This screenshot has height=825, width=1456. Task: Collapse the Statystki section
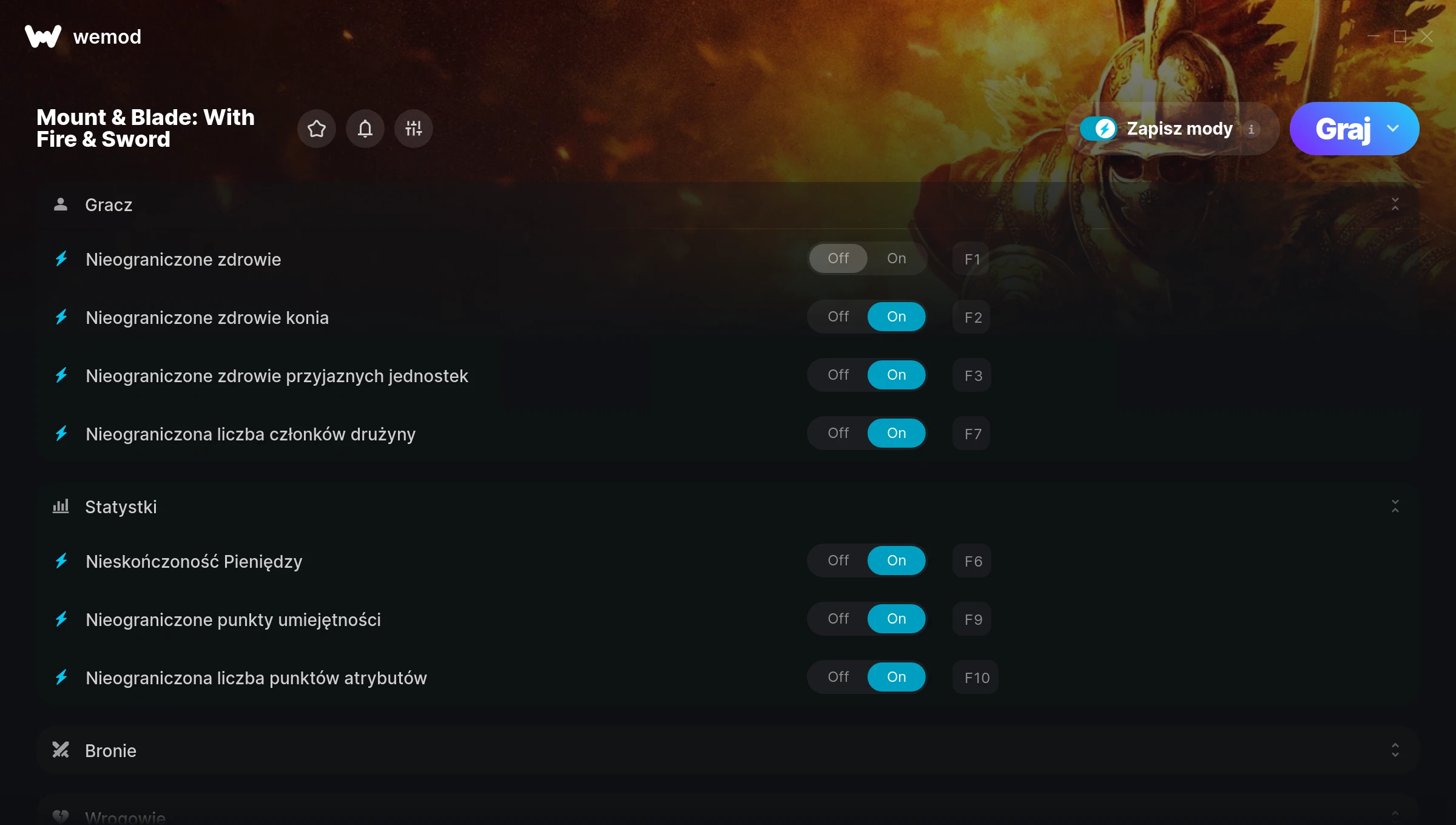1395,507
